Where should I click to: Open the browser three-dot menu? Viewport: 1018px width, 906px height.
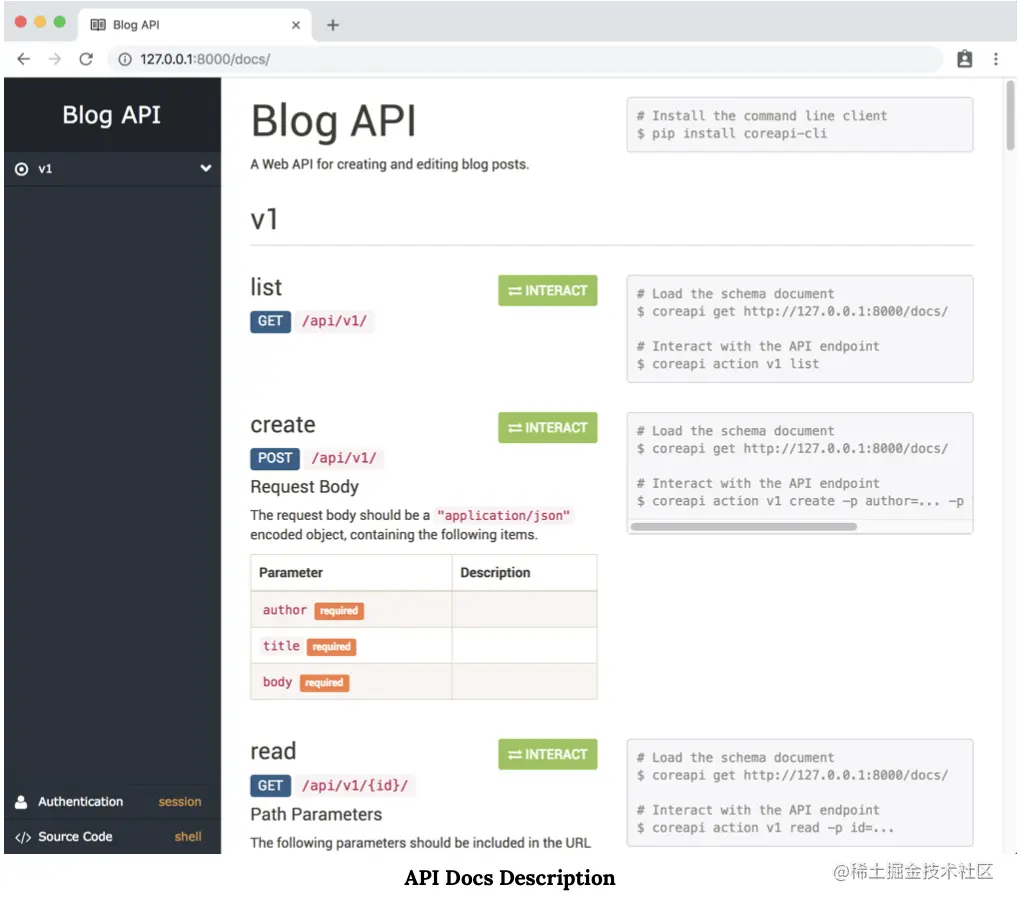996,59
